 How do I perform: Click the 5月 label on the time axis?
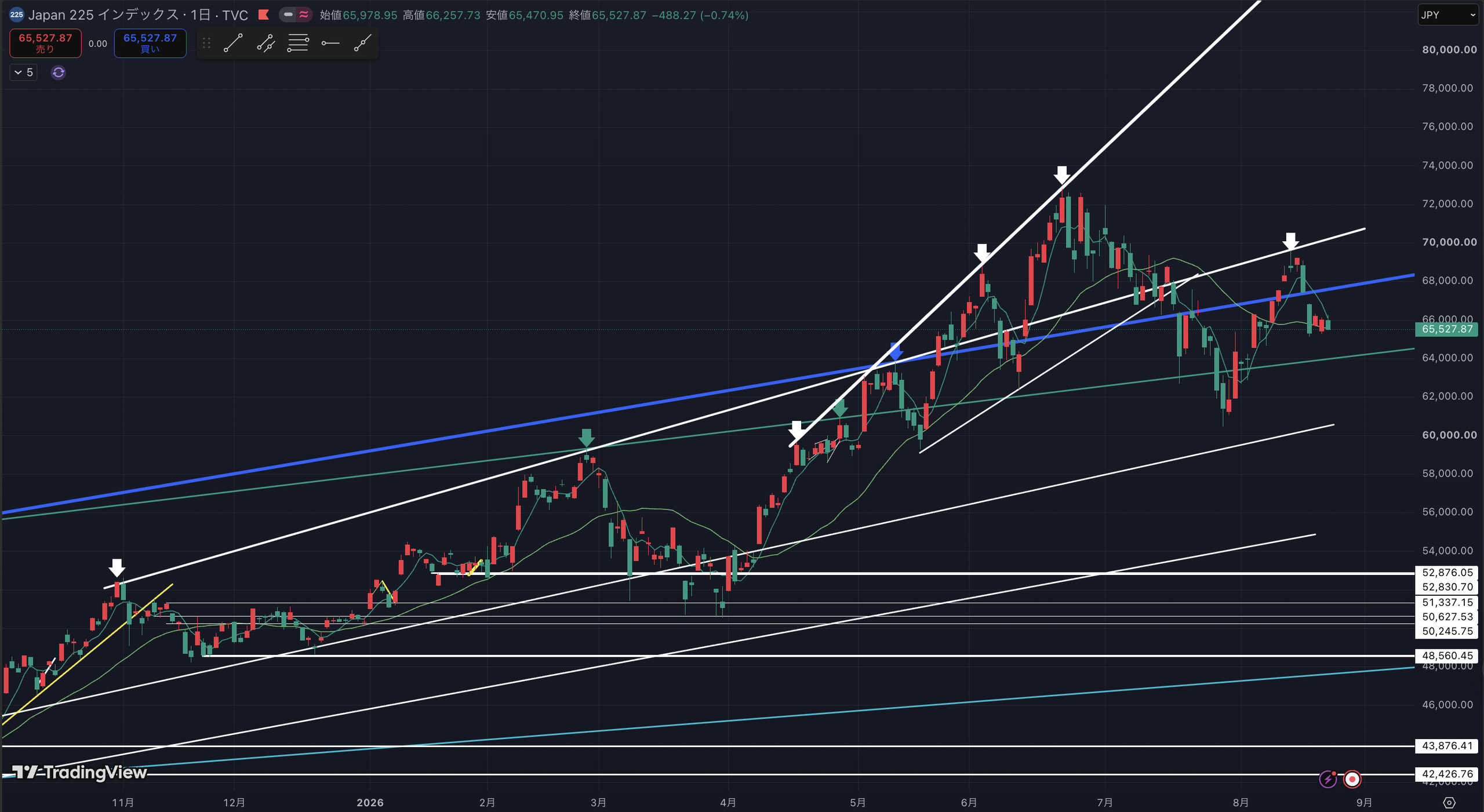click(858, 803)
